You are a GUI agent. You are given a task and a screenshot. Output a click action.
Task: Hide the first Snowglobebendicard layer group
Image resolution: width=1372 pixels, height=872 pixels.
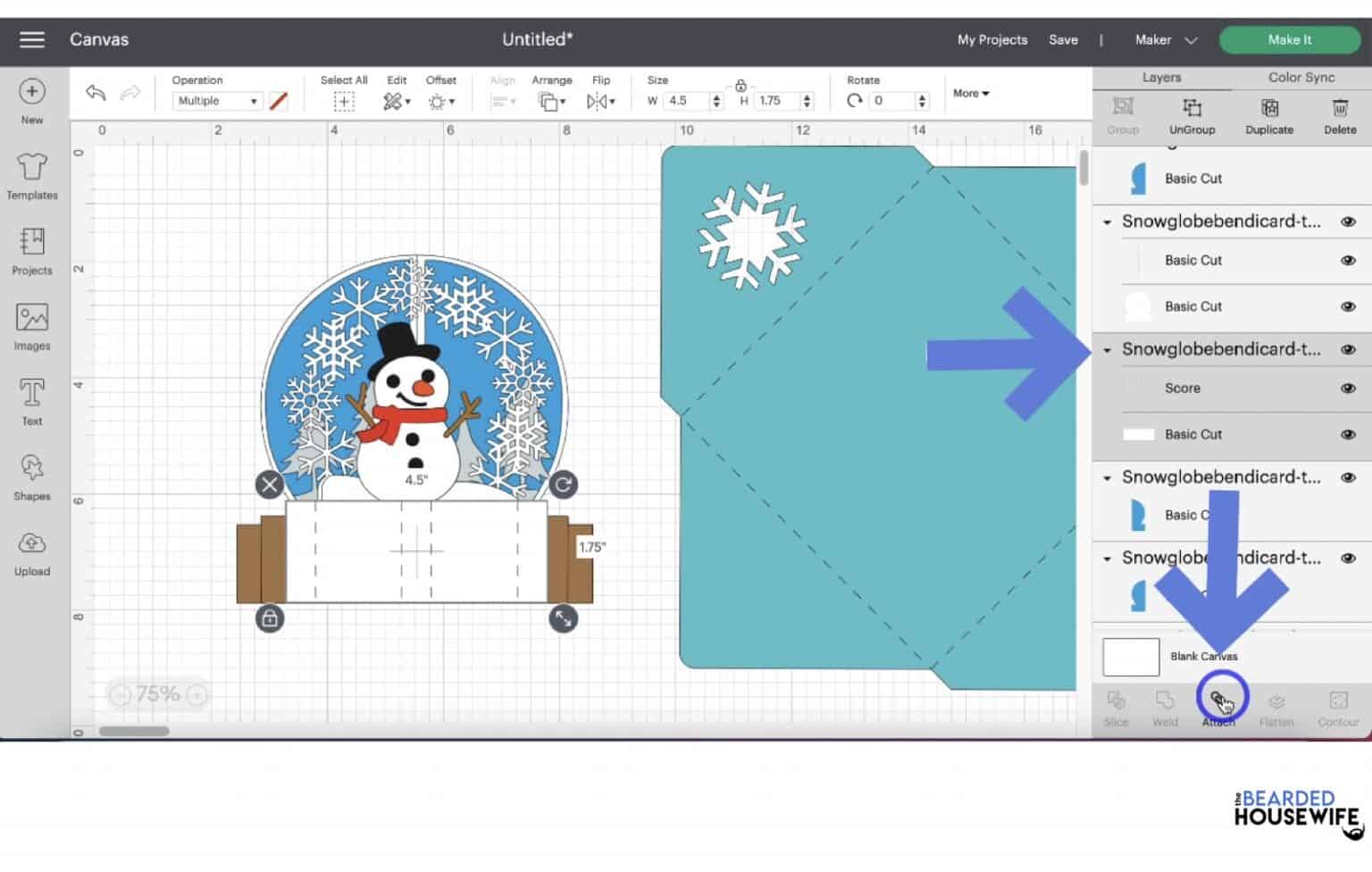(x=1348, y=221)
